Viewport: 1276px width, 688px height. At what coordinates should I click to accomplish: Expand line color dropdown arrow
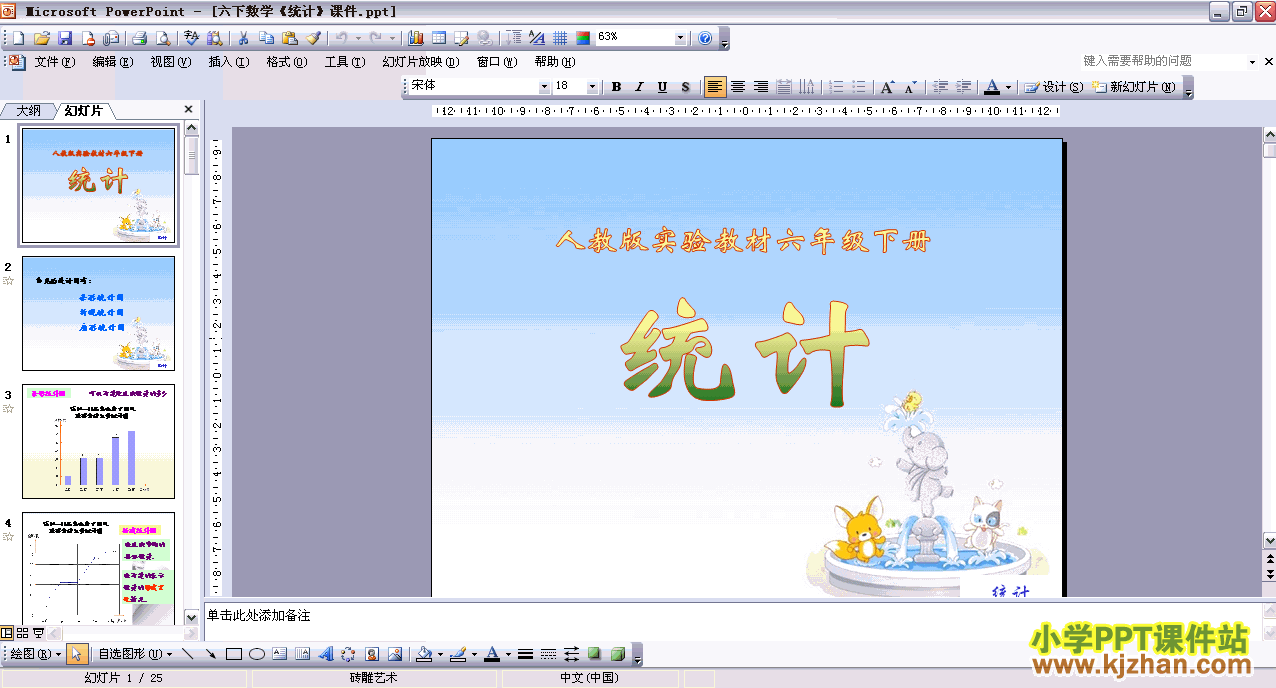pos(472,654)
